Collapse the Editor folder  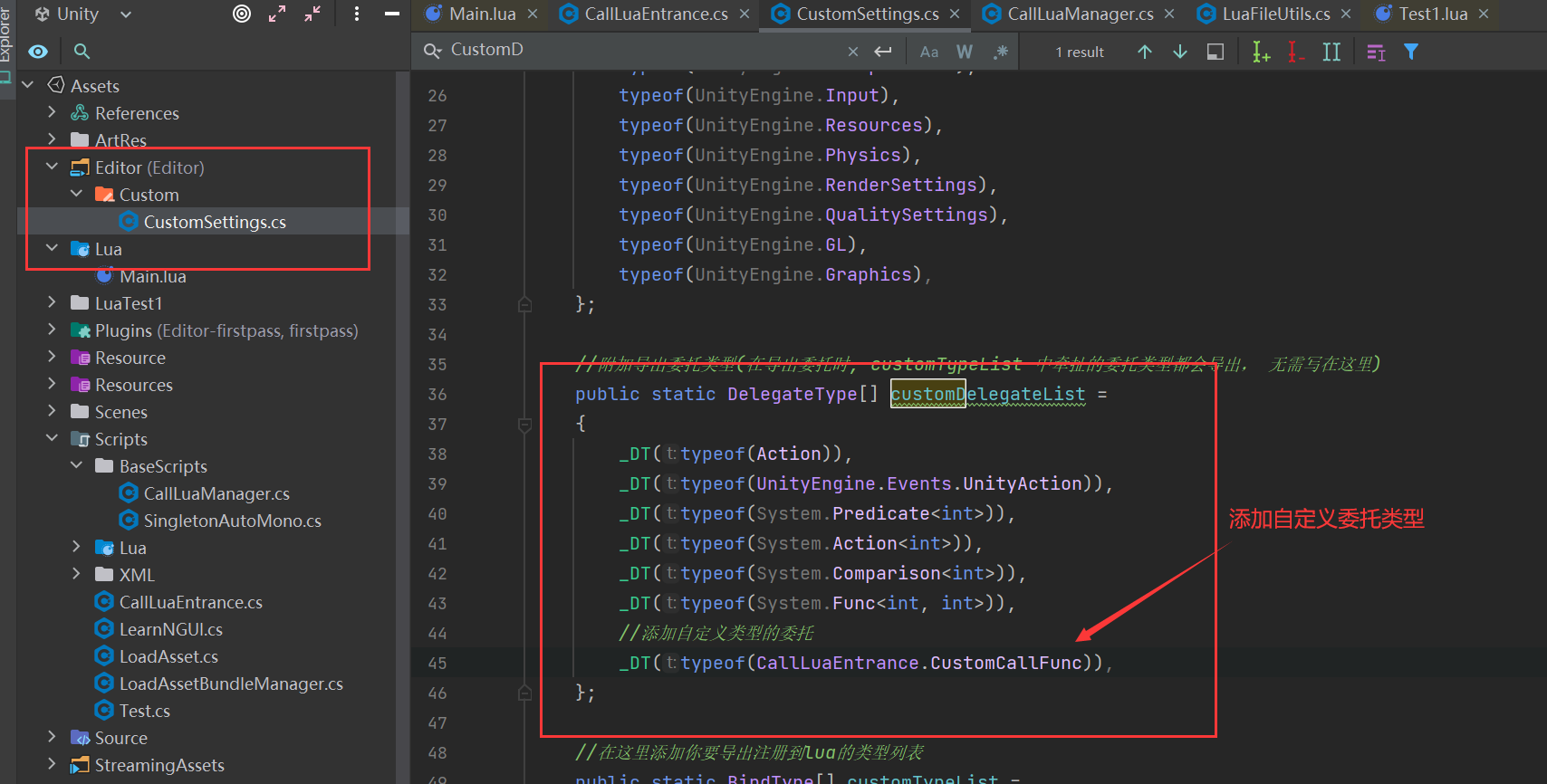coord(52,167)
